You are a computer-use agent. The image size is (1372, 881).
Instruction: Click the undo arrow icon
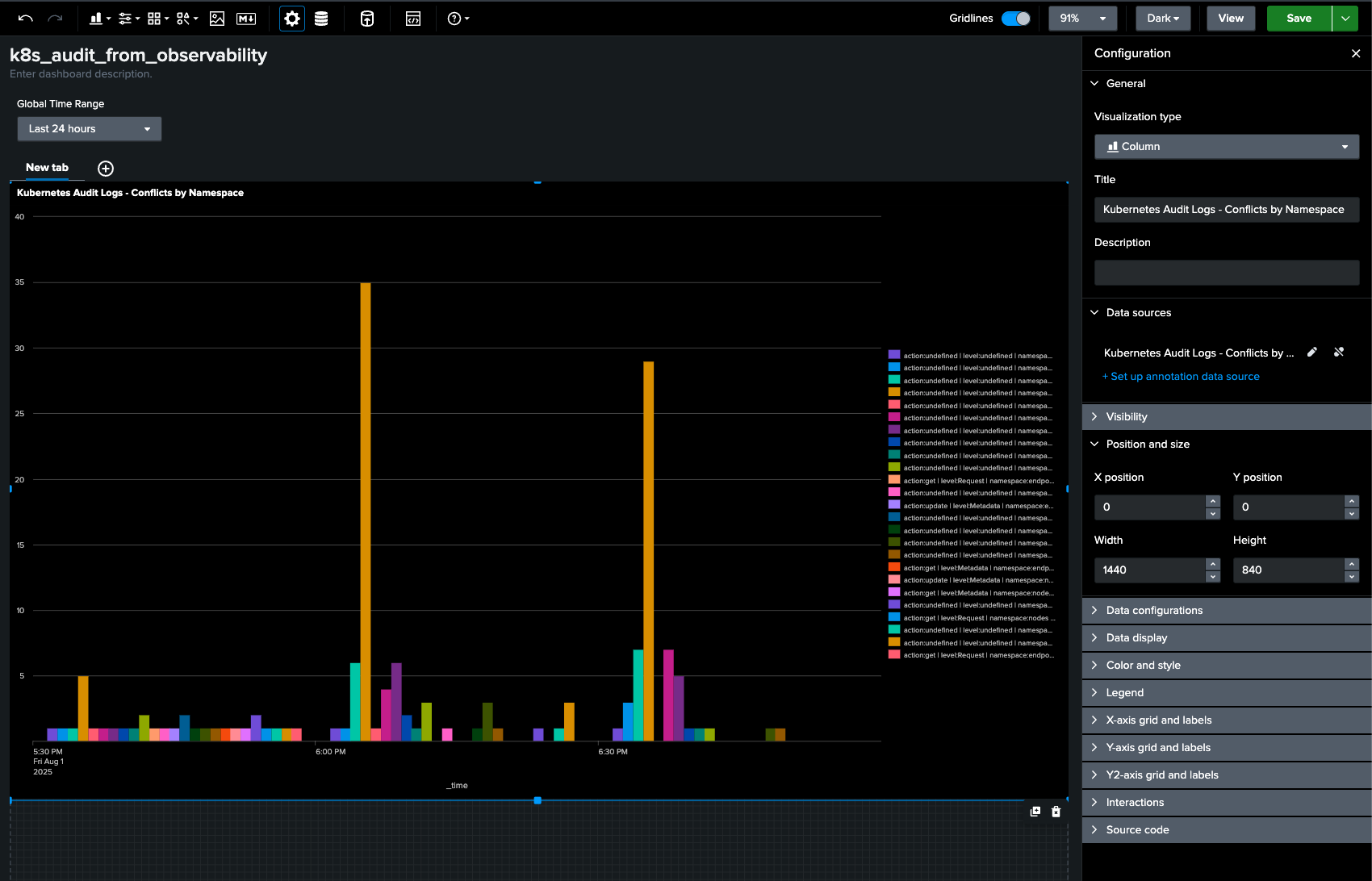tap(24, 18)
